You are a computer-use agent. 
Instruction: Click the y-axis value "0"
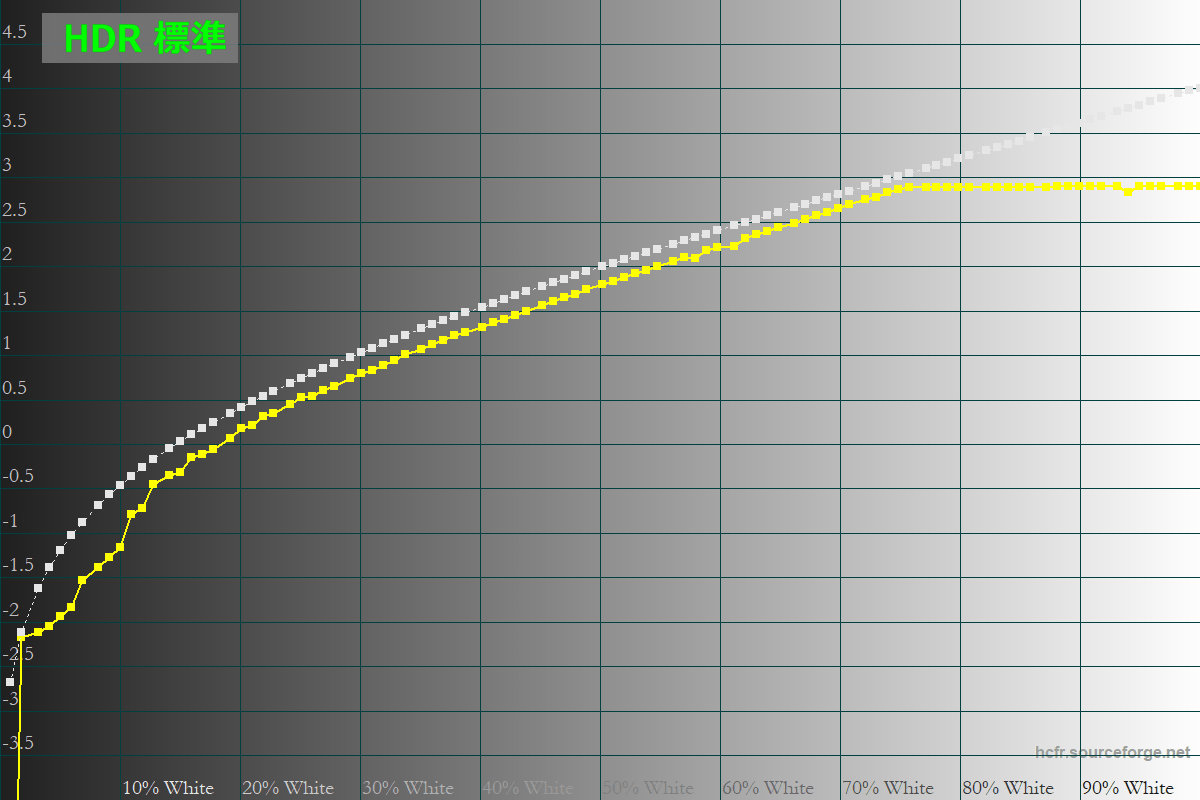[7, 432]
